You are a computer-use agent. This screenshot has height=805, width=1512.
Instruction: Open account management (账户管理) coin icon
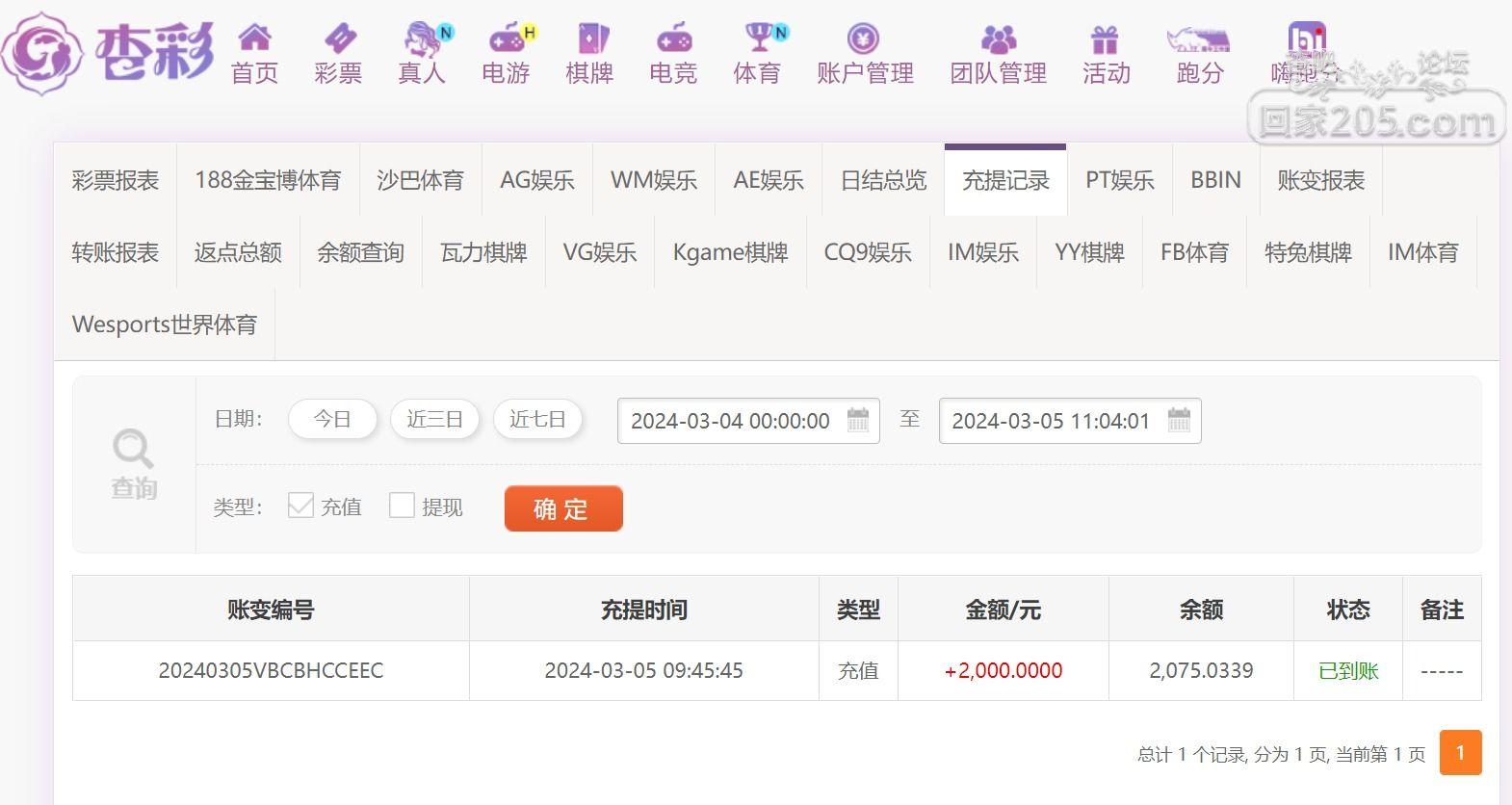tap(863, 39)
